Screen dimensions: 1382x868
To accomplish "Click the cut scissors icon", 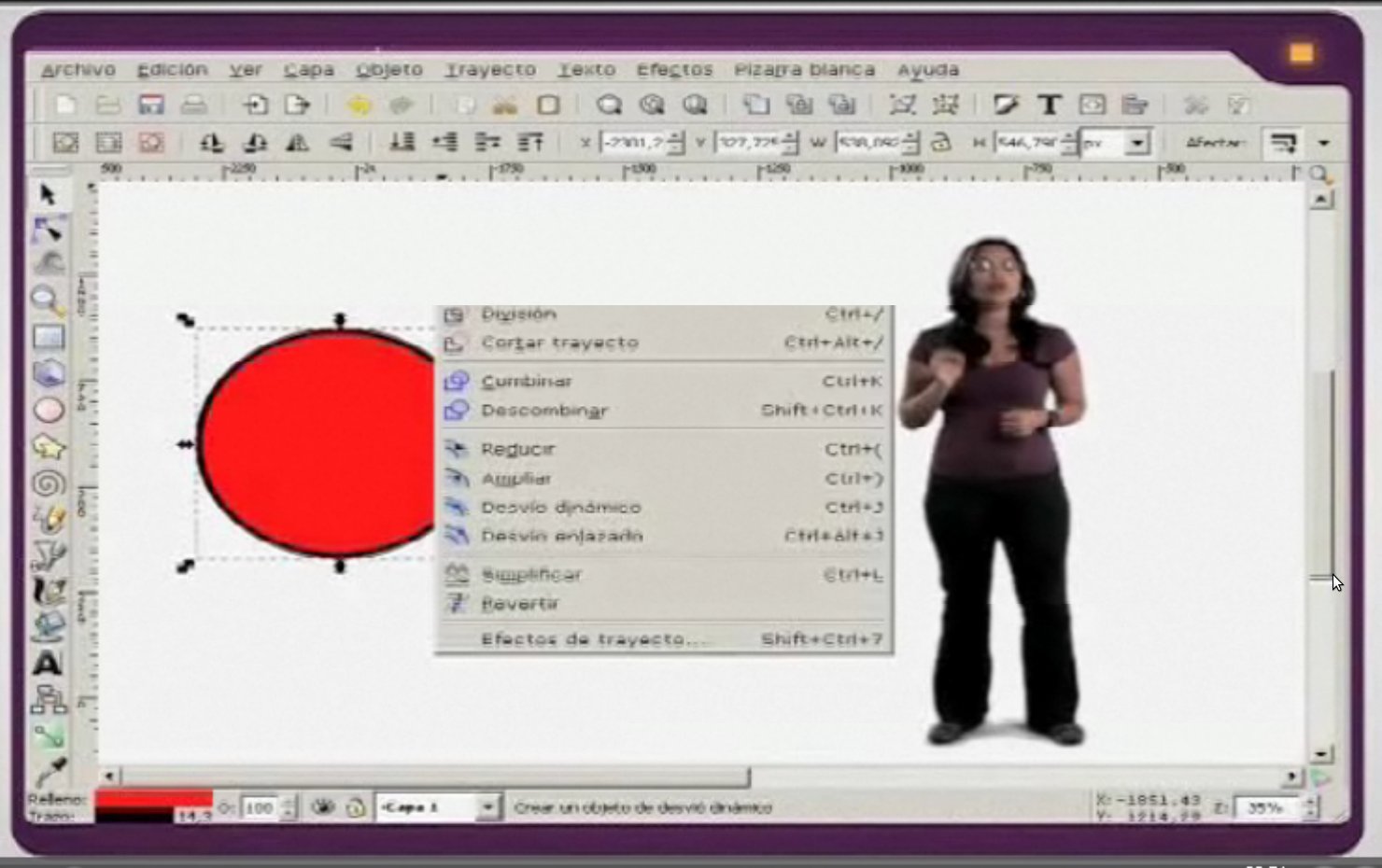I will pos(505,105).
